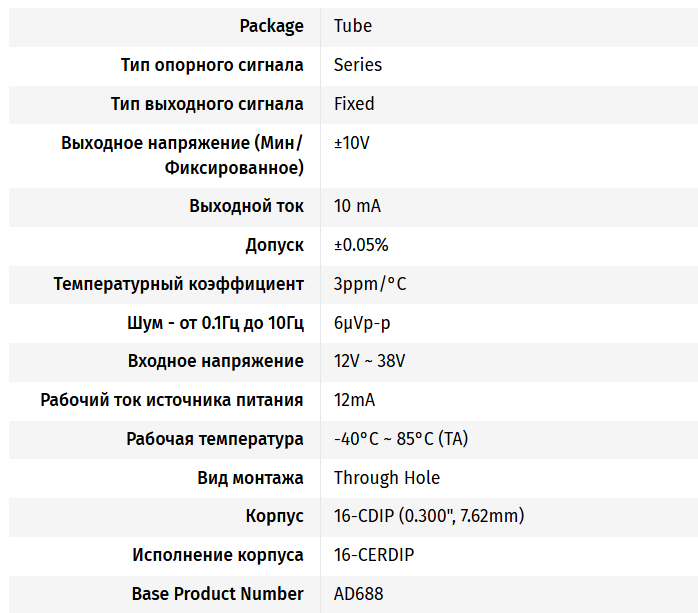This screenshot has height=613, width=698.
Task: Select the "Series" value cell
Action: click(x=358, y=65)
